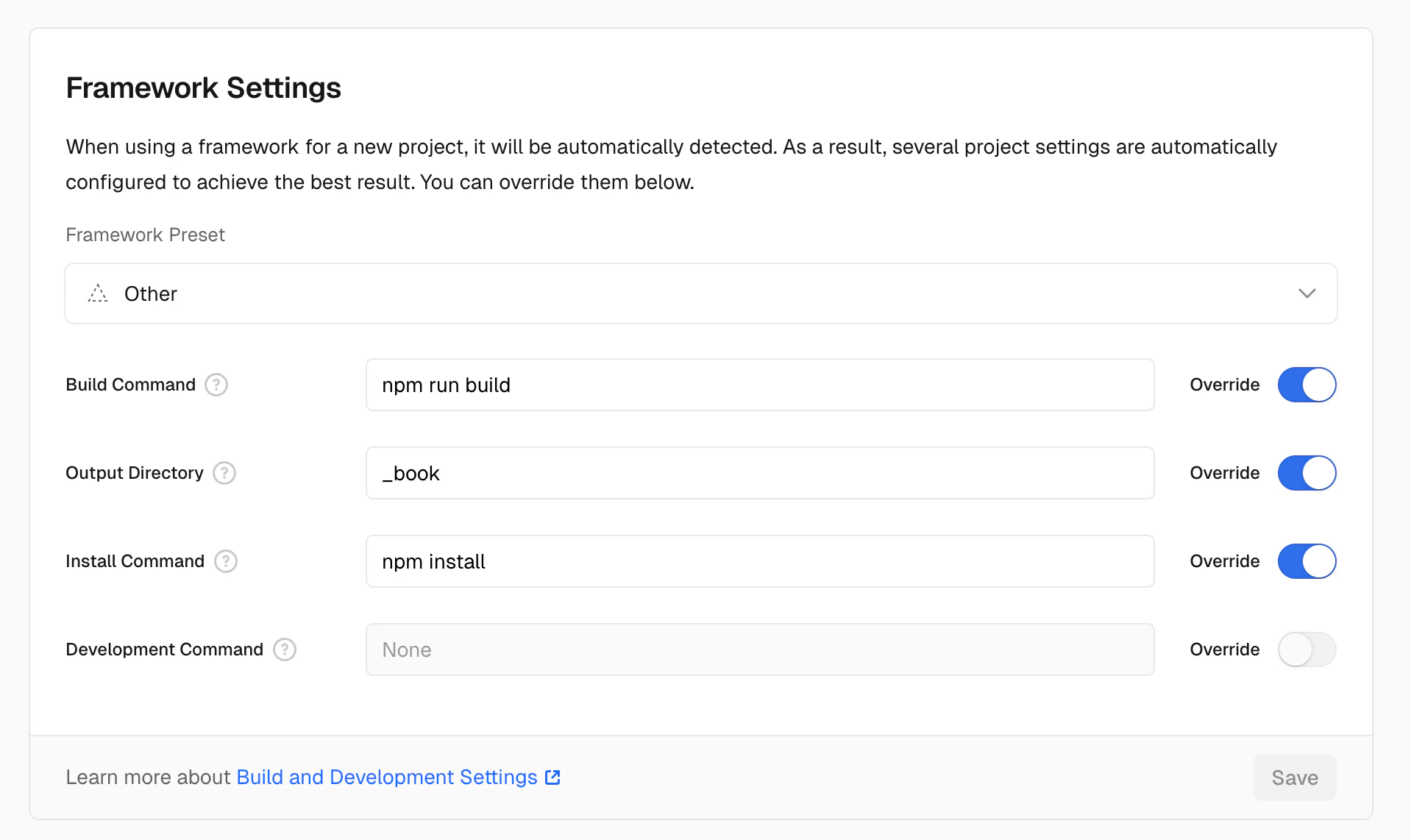
Task: Switch off the Install Command override
Action: coord(1307,561)
